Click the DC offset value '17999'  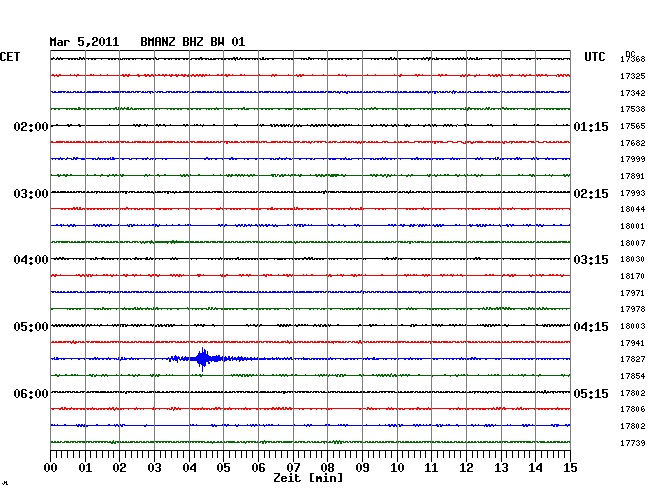633,160
